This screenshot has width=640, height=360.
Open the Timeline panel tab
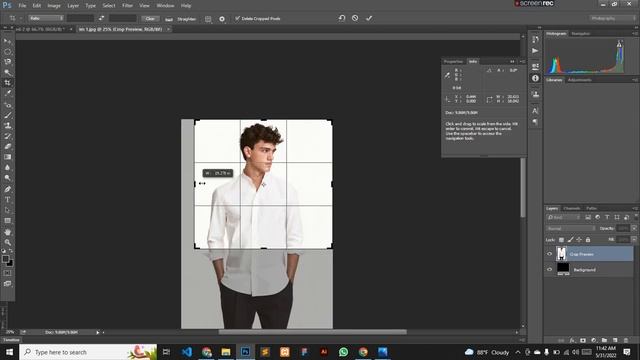tap(11, 340)
